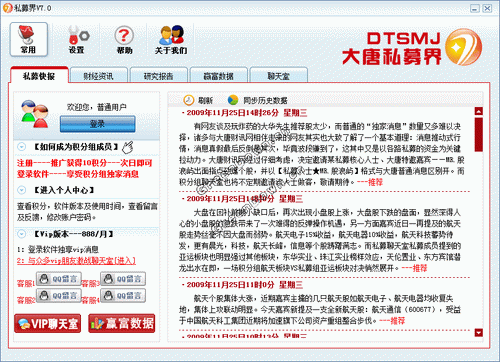Click the 客服1 QQ留言 button

[x=58, y=279]
